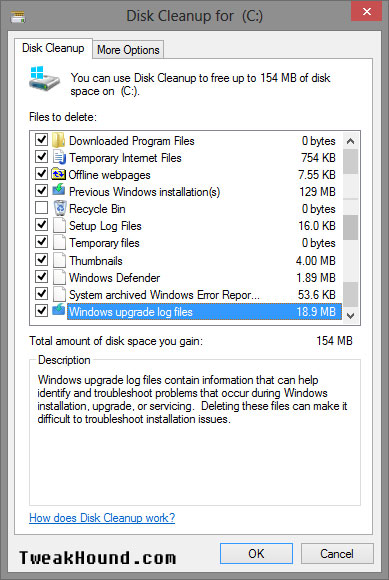Image resolution: width=389 pixels, height=580 pixels.
Task: Click the 4.00 MB size value
Action: (315, 261)
